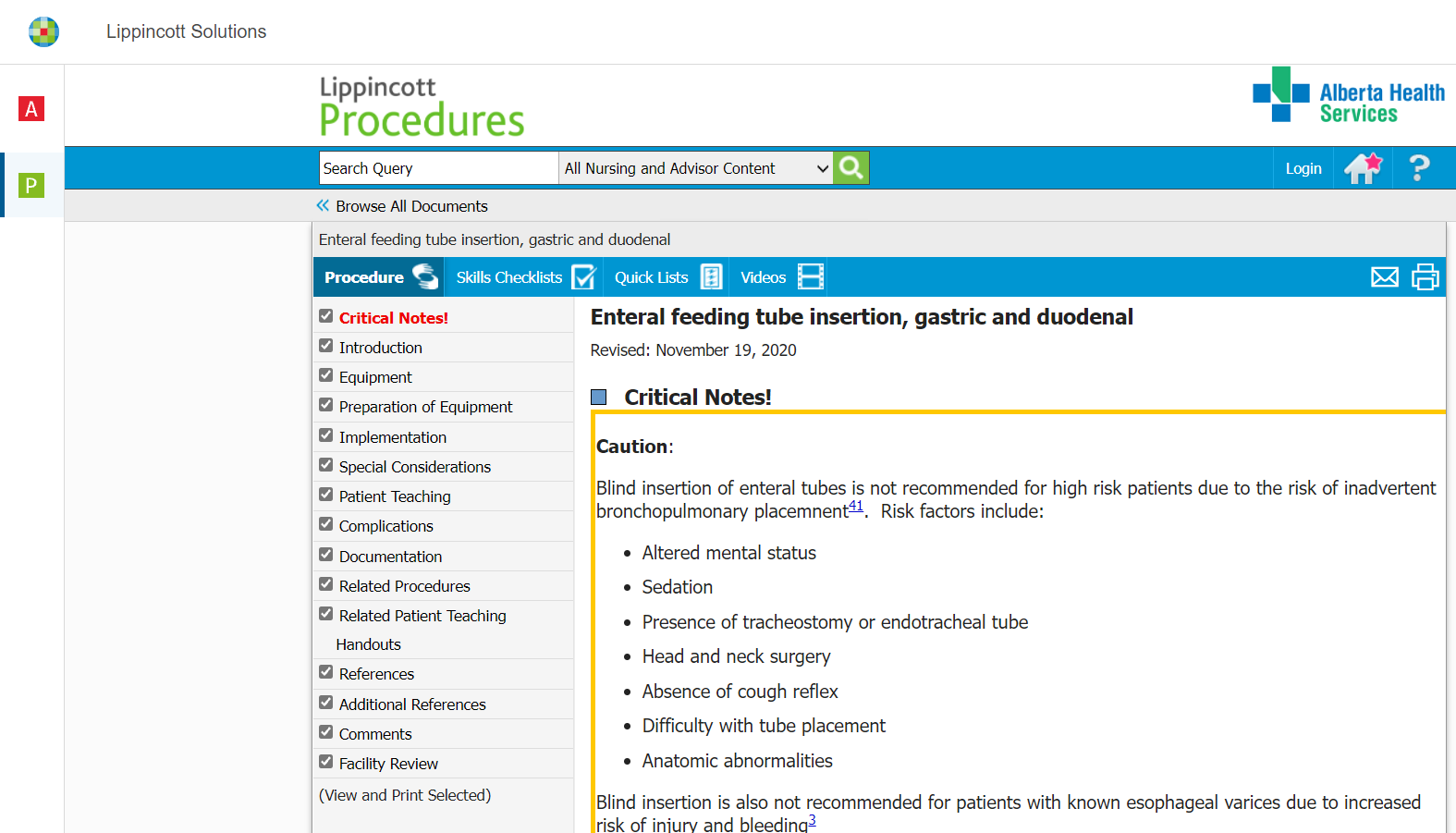Screen dimensions: 1456x833
Task: Toggle the Documentation checkbox
Action: tap(326, 555)
